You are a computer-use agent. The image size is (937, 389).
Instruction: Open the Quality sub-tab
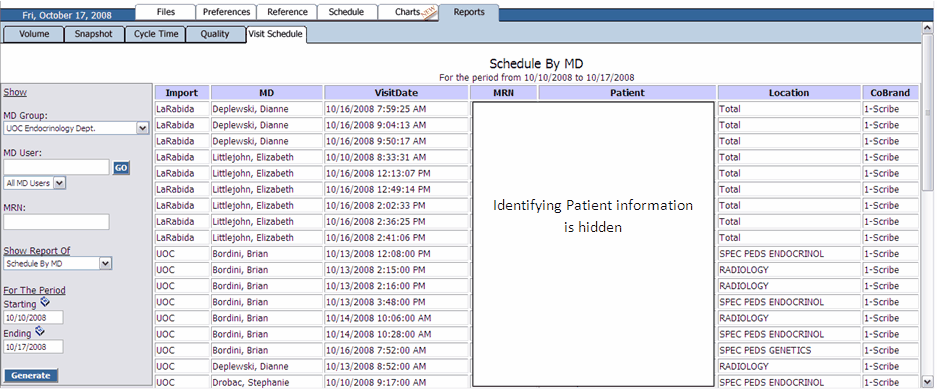215,34
